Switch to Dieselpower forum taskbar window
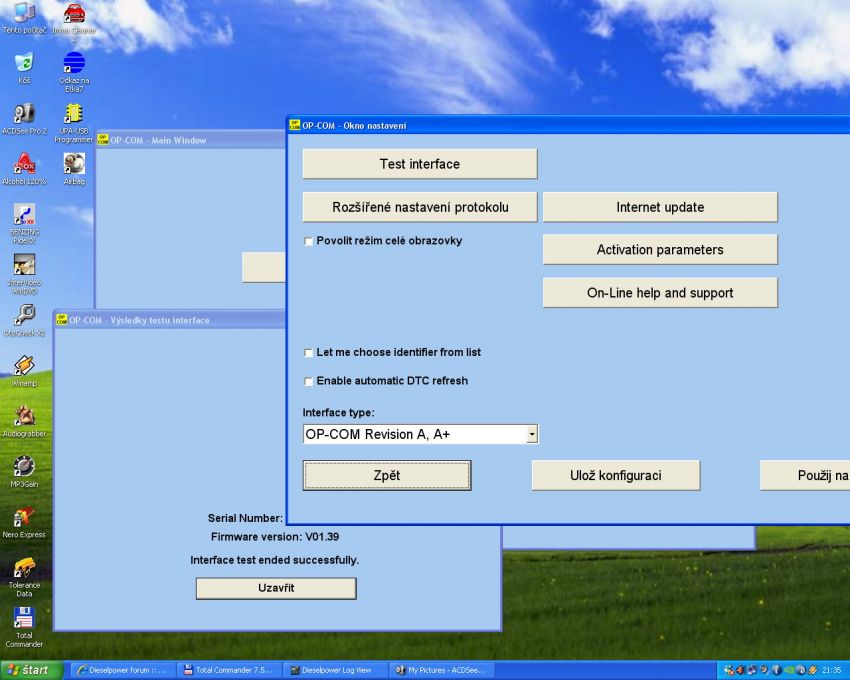 (x=123, y=670)
